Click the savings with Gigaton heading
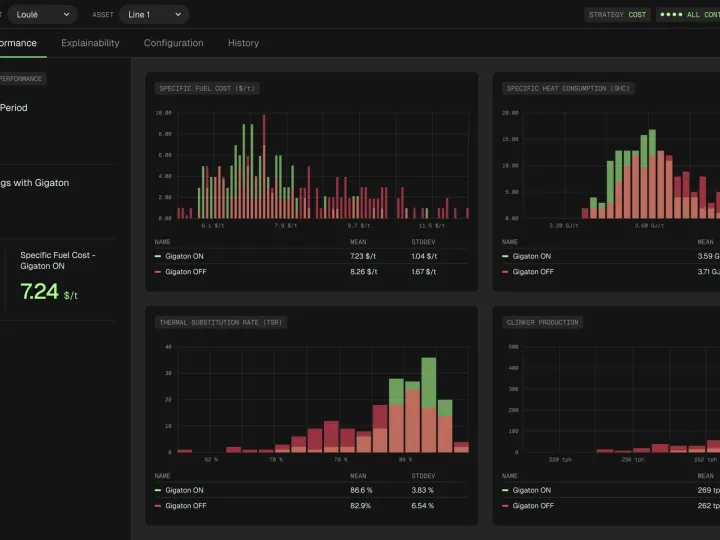Image resolution: width=720 pixels, height=540 pixels. click(x=34, y=183)
